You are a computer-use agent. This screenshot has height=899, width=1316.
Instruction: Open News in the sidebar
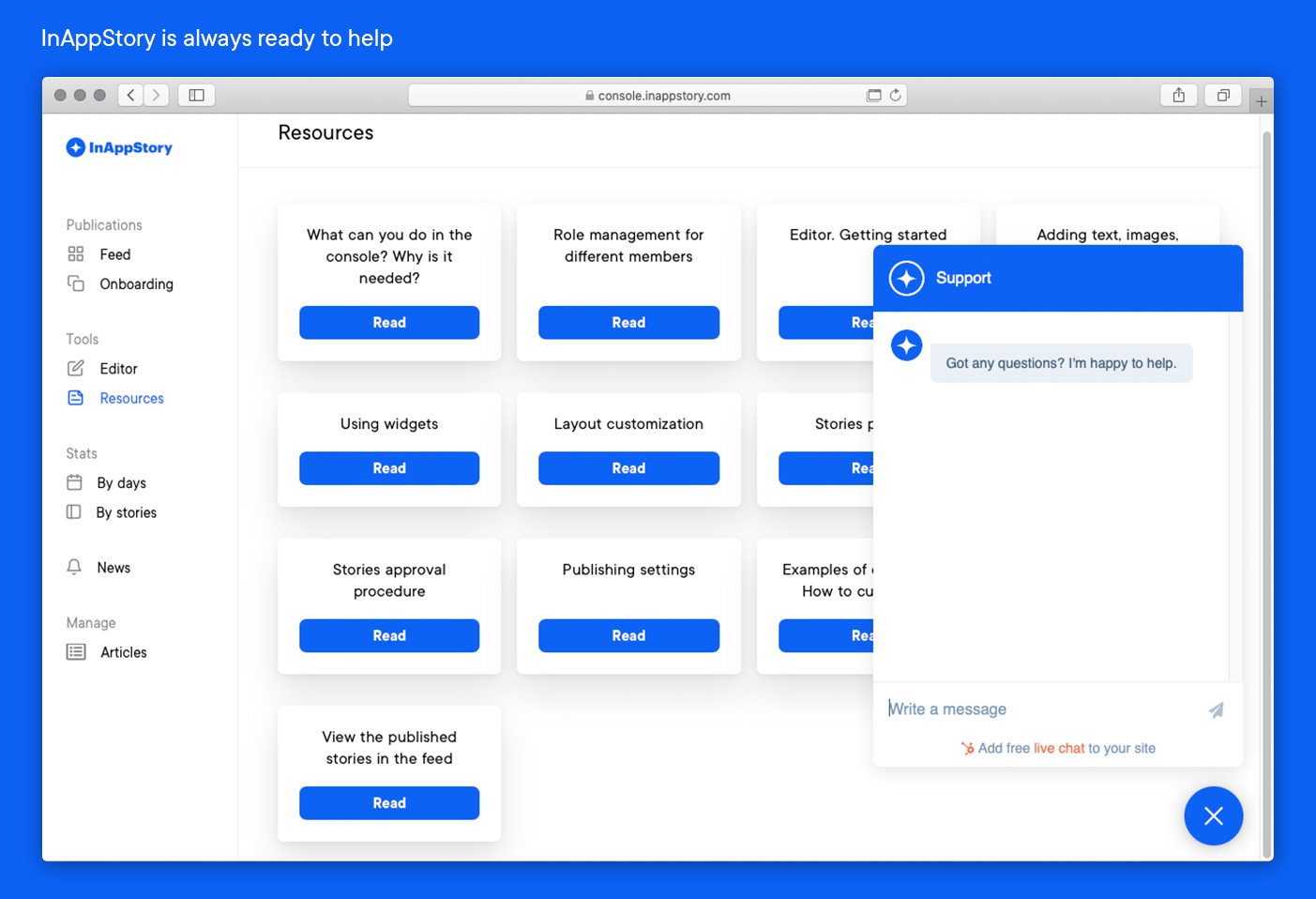coord(113,568)
